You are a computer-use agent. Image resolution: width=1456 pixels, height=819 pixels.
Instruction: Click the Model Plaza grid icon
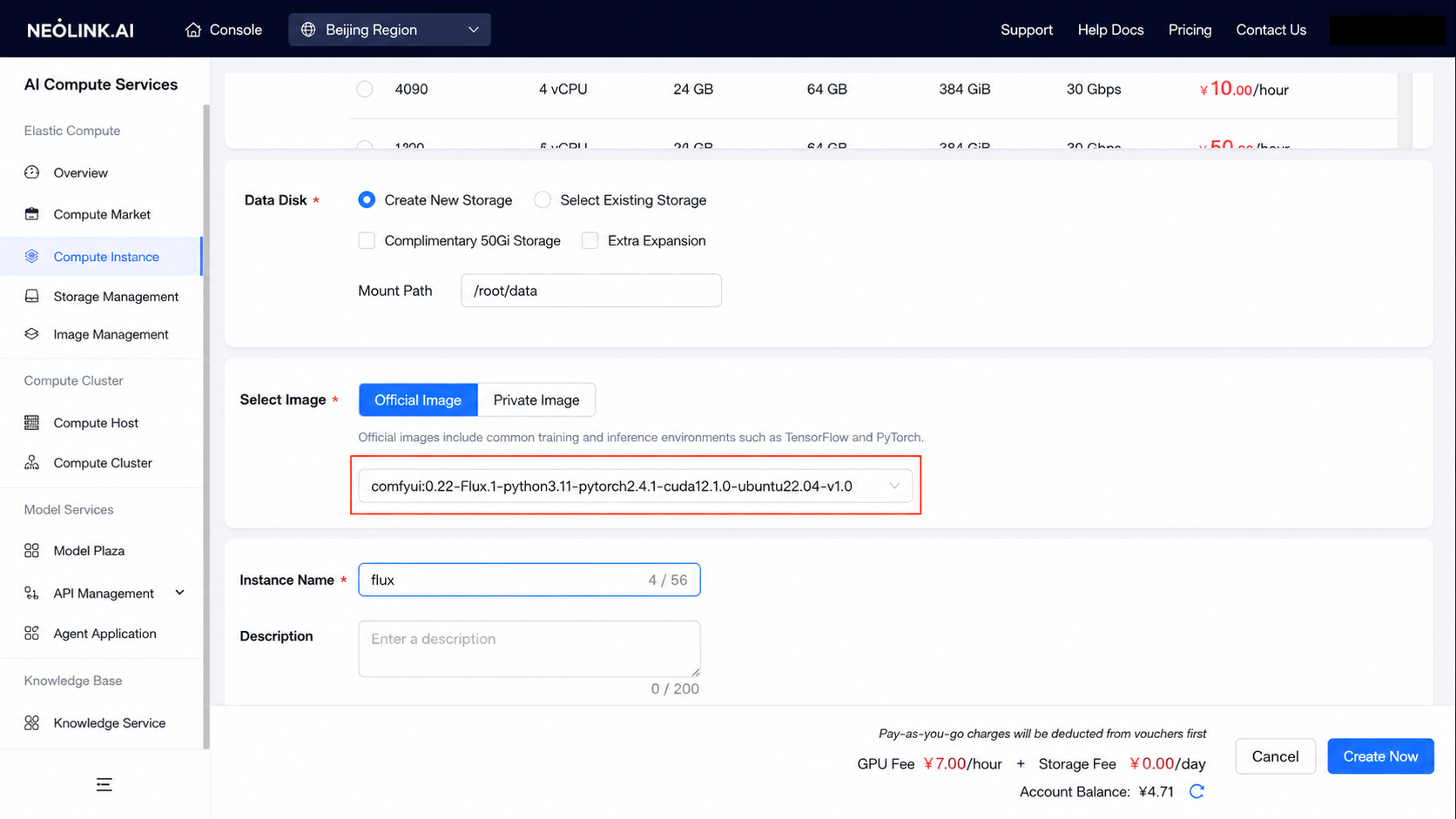[x=32, y=550]
